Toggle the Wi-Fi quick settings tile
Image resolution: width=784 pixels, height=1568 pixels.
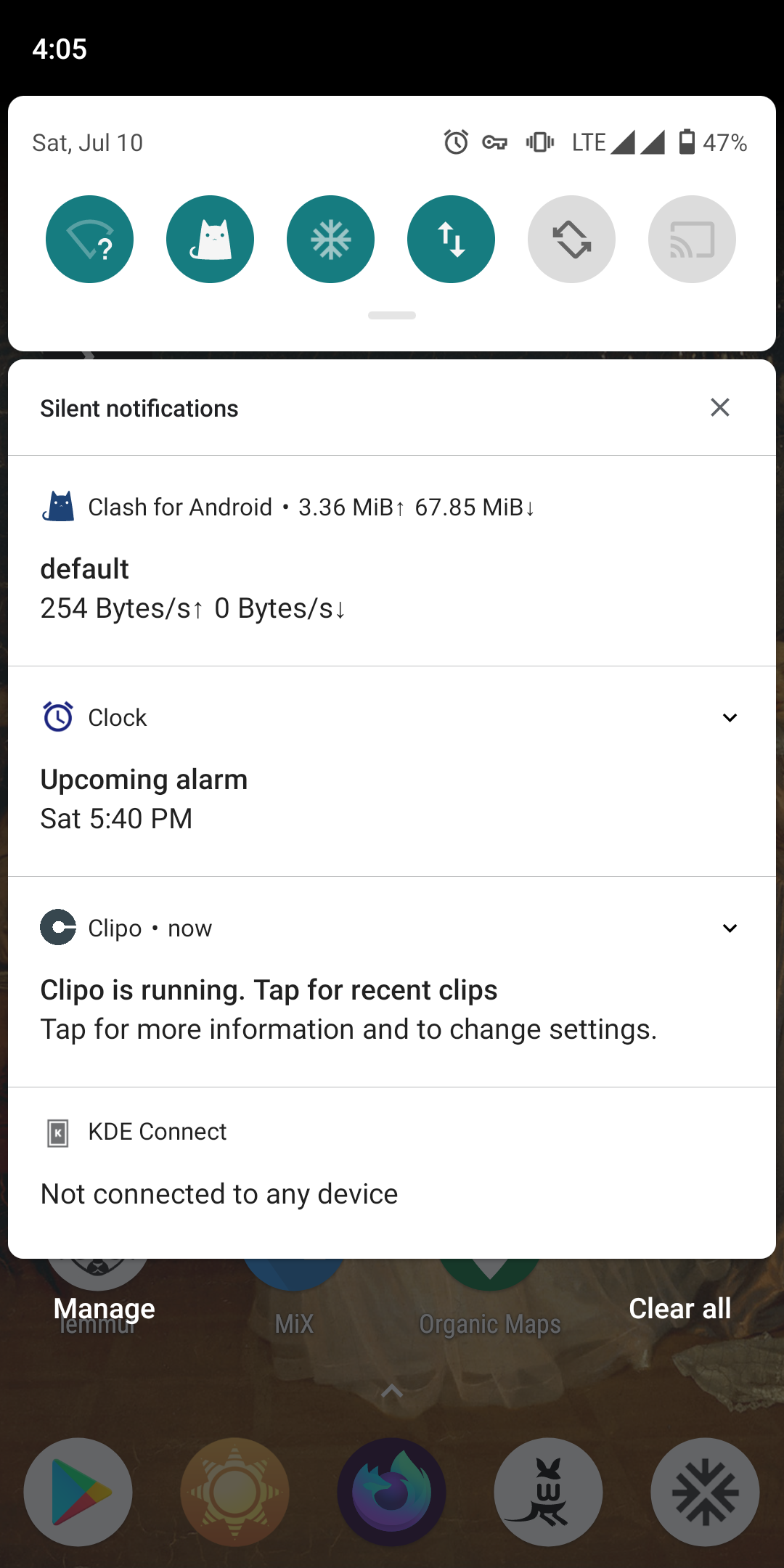(x=89, y=240)
